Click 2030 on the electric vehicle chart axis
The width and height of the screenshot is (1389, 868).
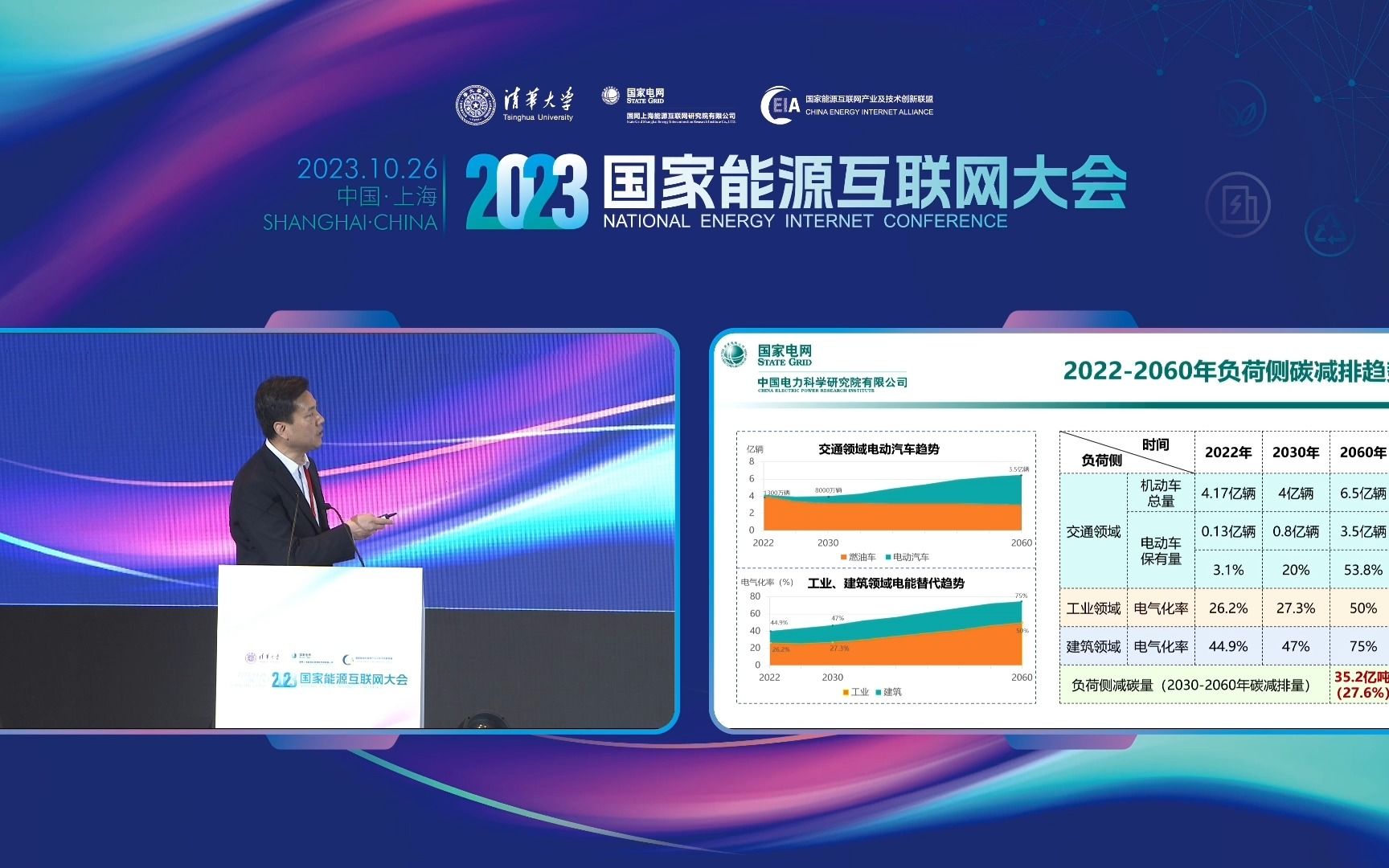(828, 543)
